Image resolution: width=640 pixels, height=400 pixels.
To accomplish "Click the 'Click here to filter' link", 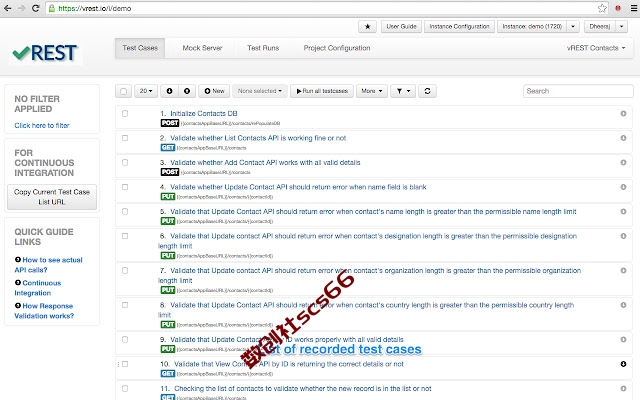I will tap(42, 125).
